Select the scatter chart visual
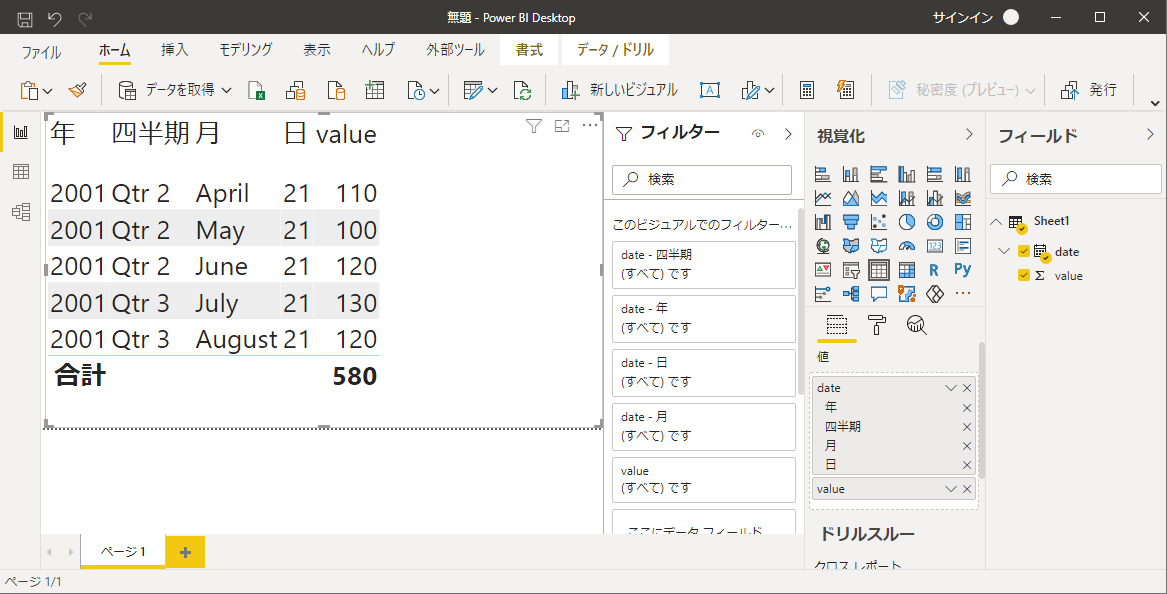This screenshot has width=1167, height=594. [x=879, y=222]
